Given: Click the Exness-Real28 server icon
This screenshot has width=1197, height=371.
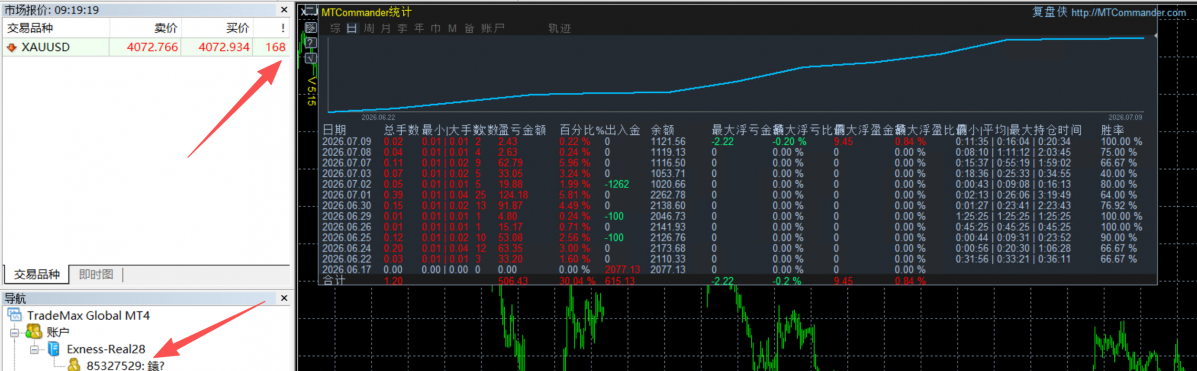Looking at the screenshot, I should [53, 349].
